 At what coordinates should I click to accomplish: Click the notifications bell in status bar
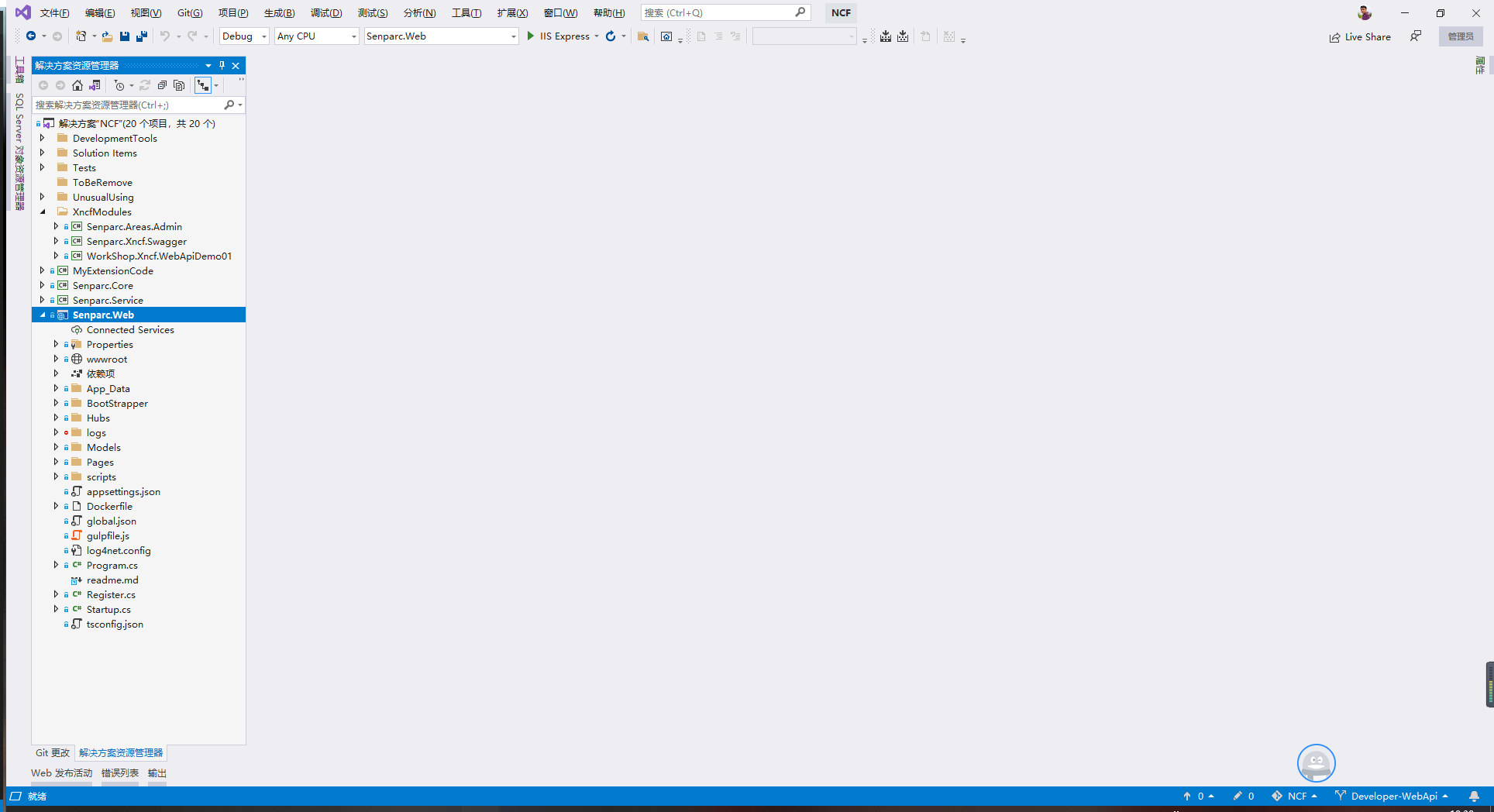point(1475,796)
